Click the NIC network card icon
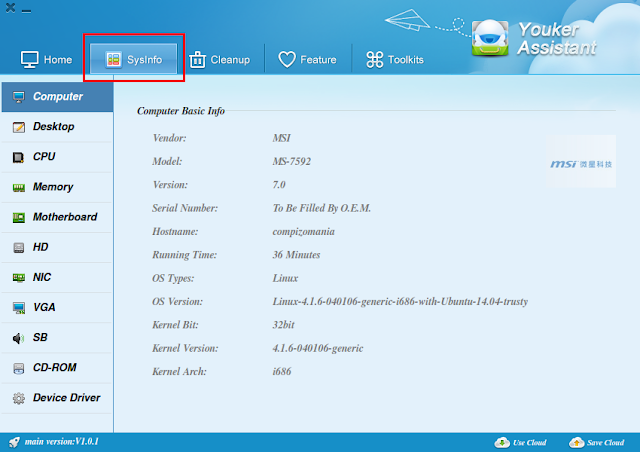The width and height of the screenshot is (640, 452). [18, 278]
